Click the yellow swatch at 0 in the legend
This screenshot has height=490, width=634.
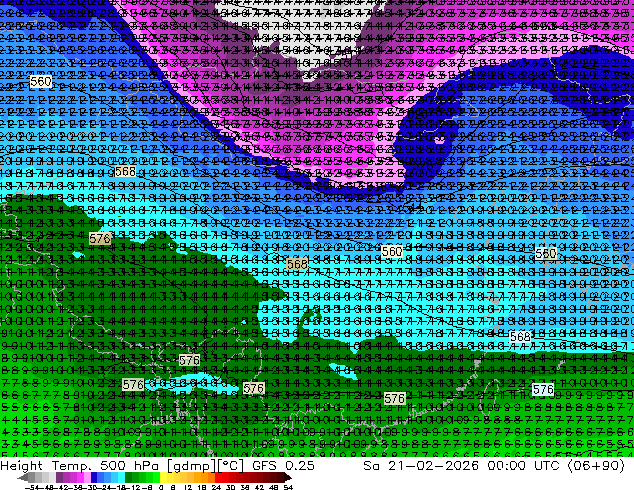pos(163,477)
